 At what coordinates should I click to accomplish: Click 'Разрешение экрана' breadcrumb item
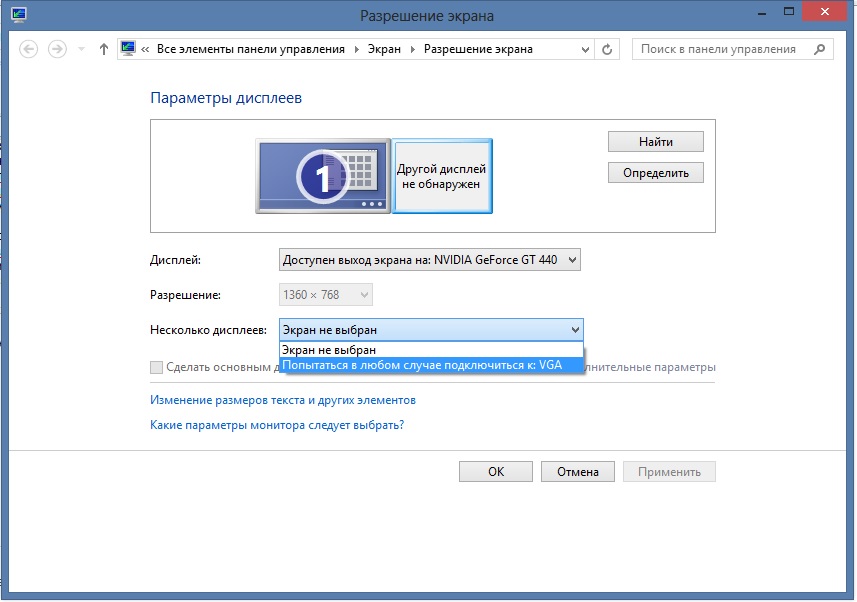[x=478, y=49]
